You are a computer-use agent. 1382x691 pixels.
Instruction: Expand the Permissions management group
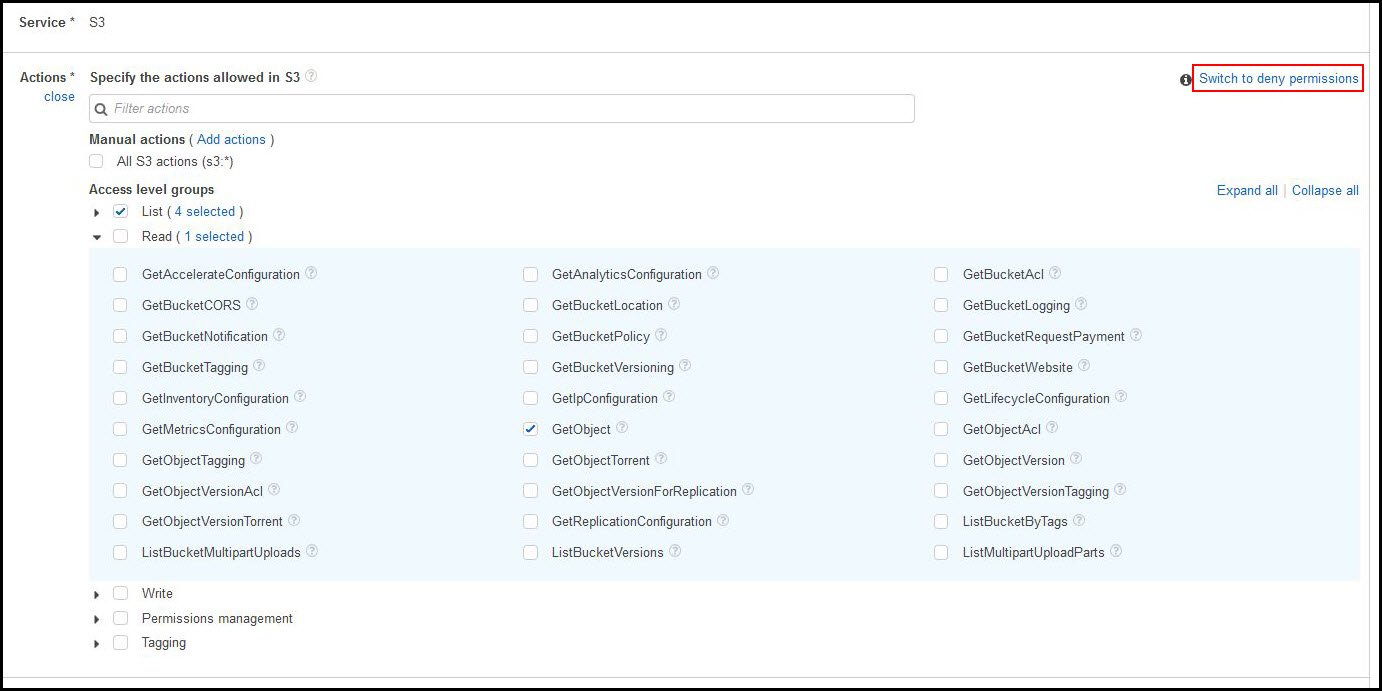(97, 619)
